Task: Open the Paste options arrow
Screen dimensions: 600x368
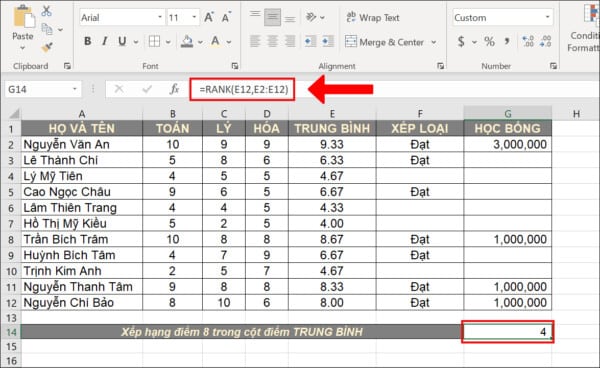Action: [x=23, y=48]
